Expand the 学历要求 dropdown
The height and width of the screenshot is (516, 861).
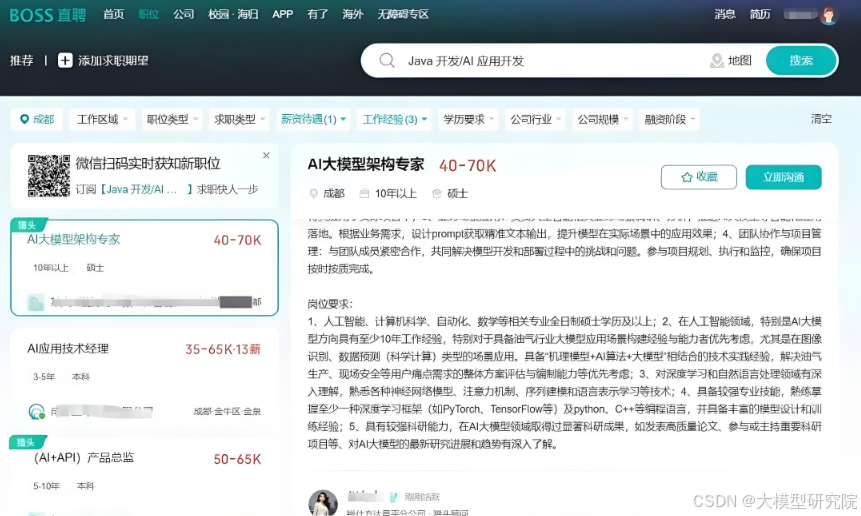[468, 119]
